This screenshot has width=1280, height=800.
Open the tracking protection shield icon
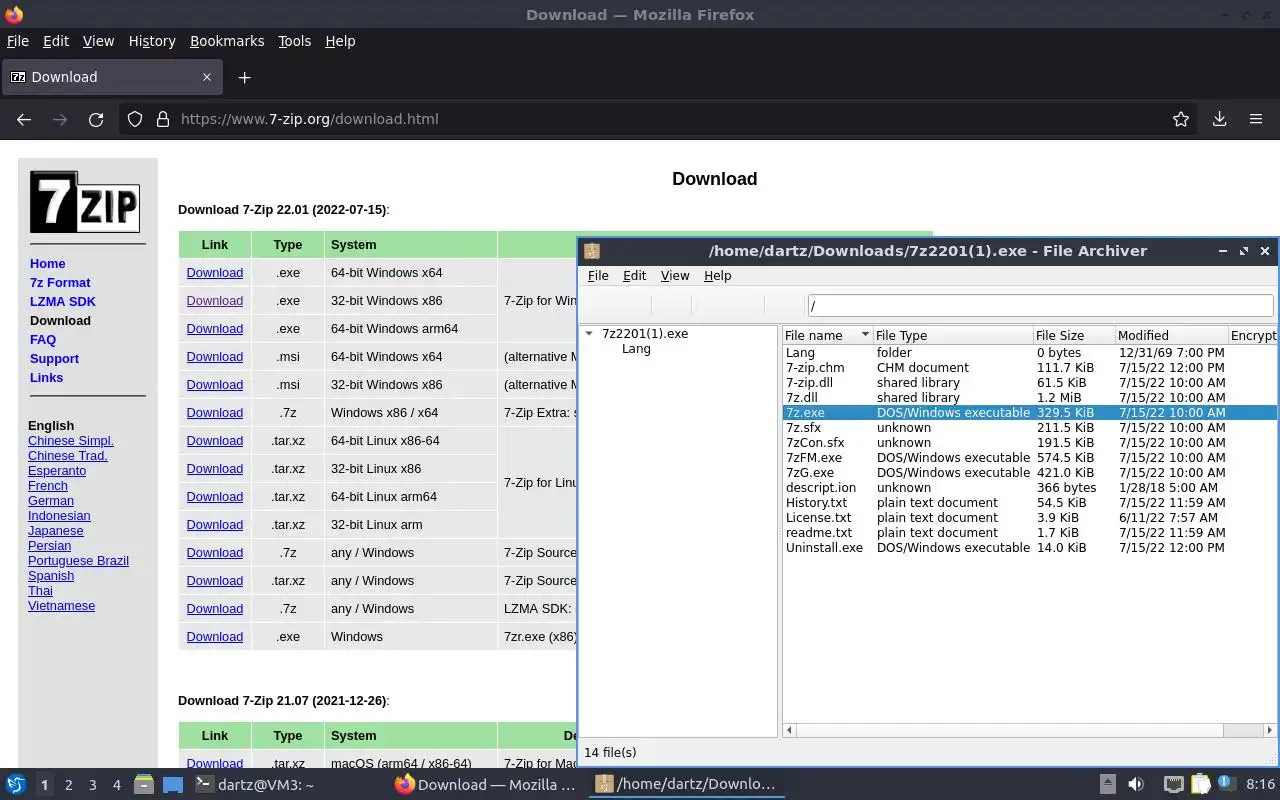(135, 119)
